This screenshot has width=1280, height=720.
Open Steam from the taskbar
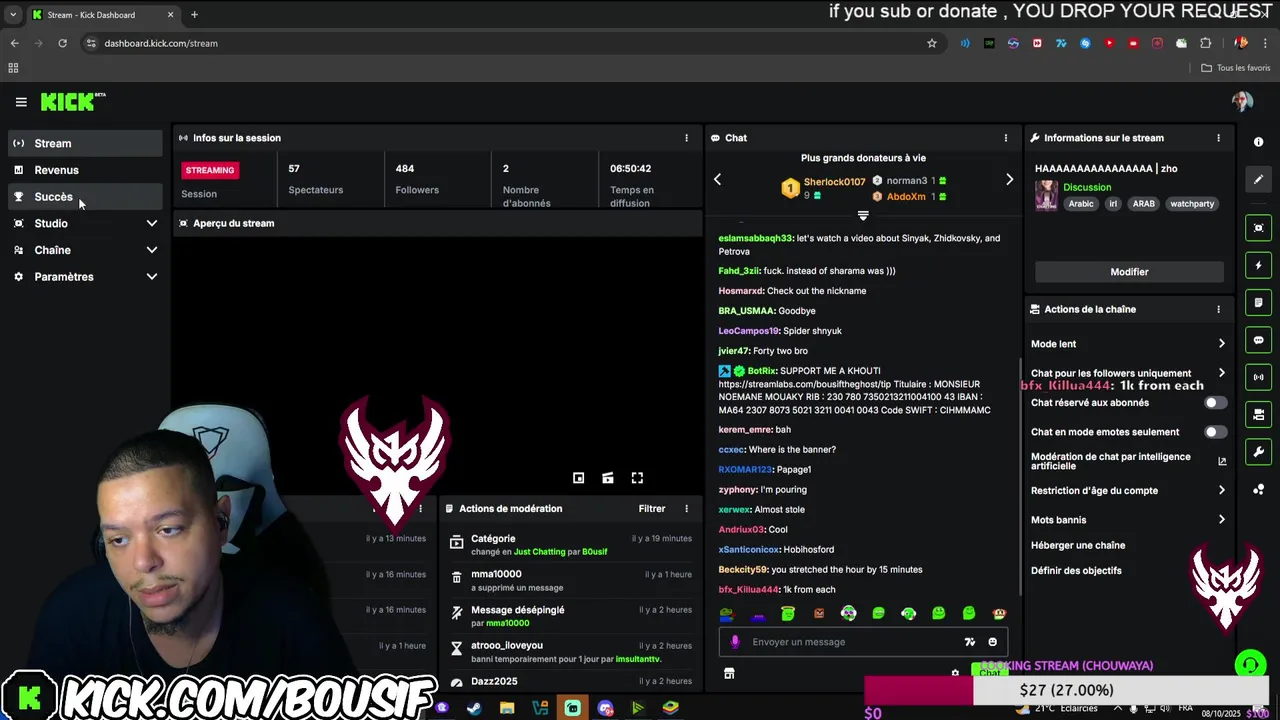pyautogui.click(x=474, y=708)
